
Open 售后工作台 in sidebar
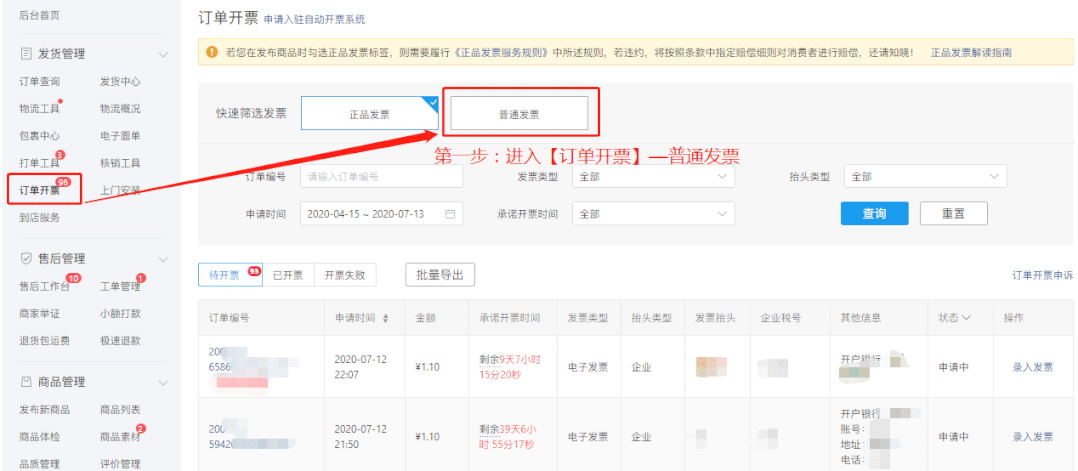(x=45, y=286)
